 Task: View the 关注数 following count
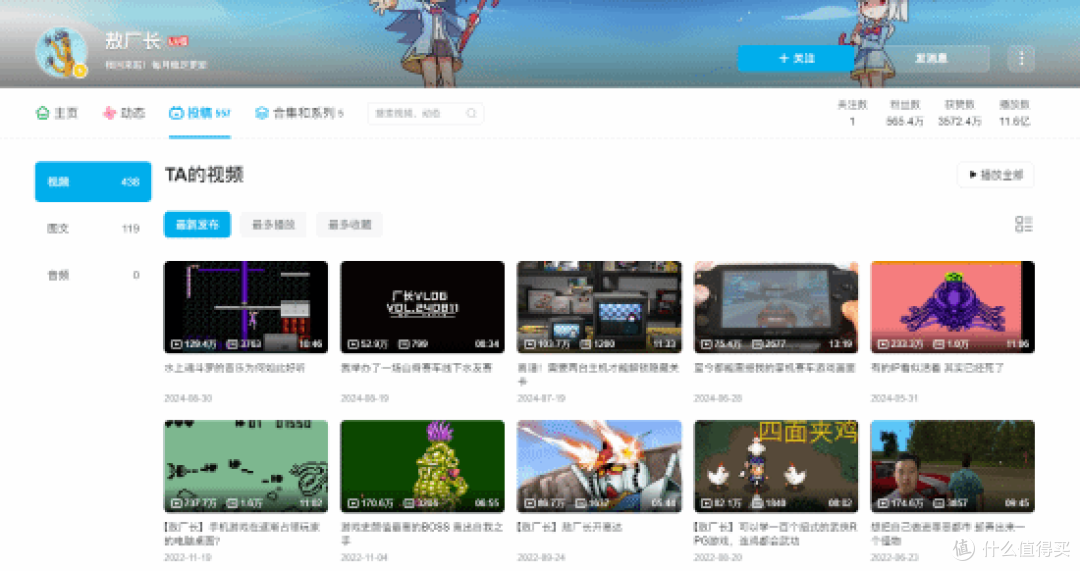click(852, 113)
